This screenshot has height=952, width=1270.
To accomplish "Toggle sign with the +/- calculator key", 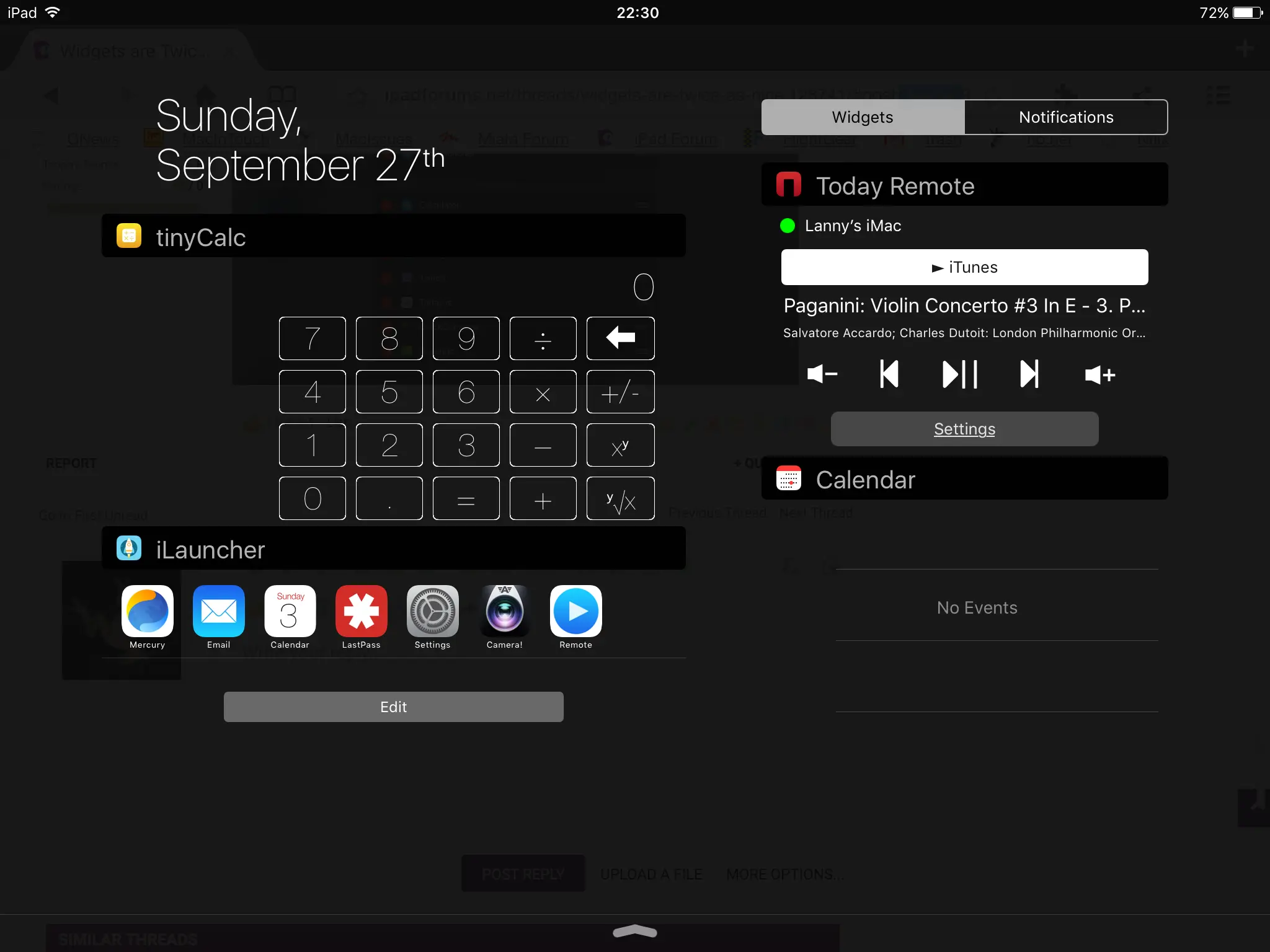I will click(620, 392).
